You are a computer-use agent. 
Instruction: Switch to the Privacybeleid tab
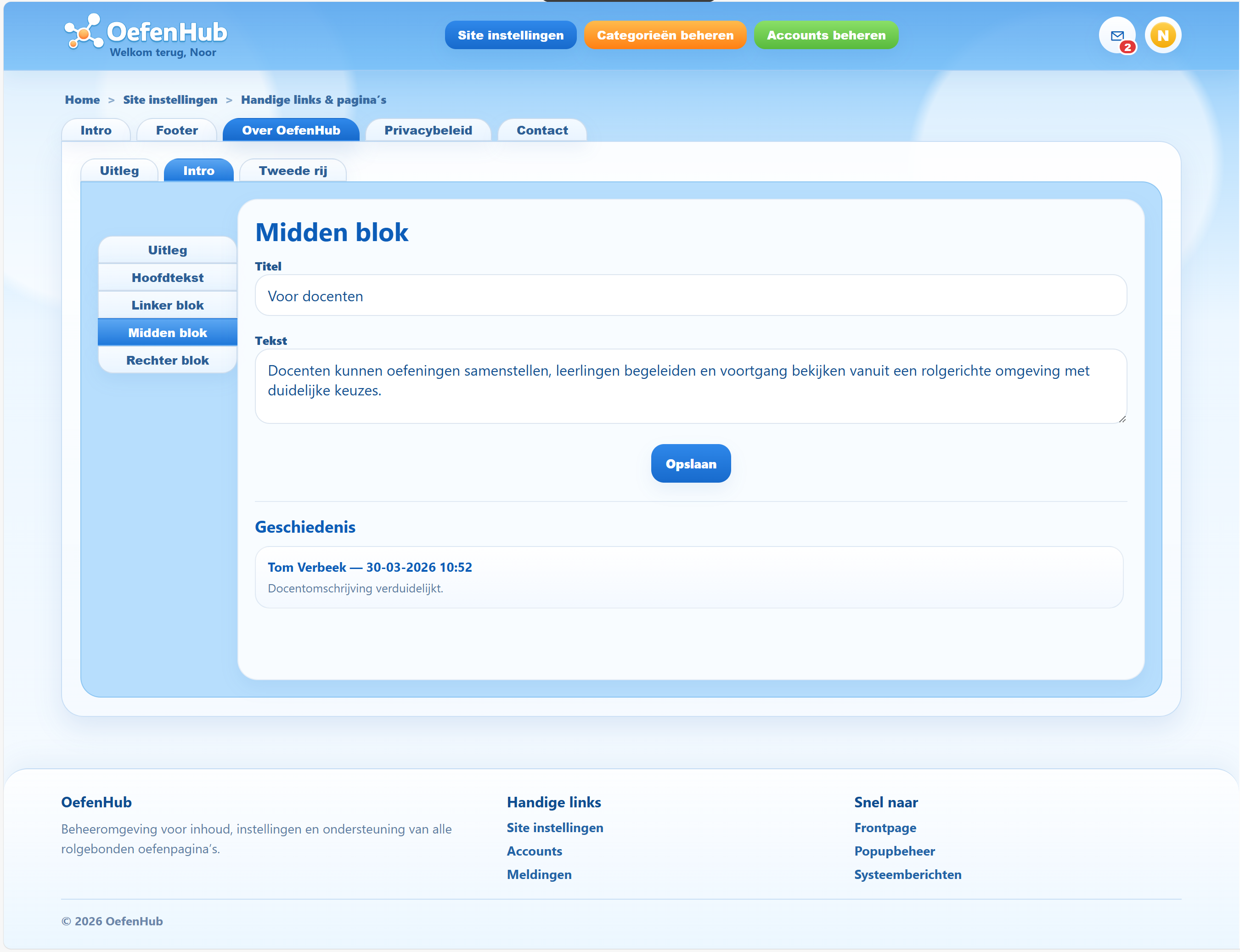[428, 130]
